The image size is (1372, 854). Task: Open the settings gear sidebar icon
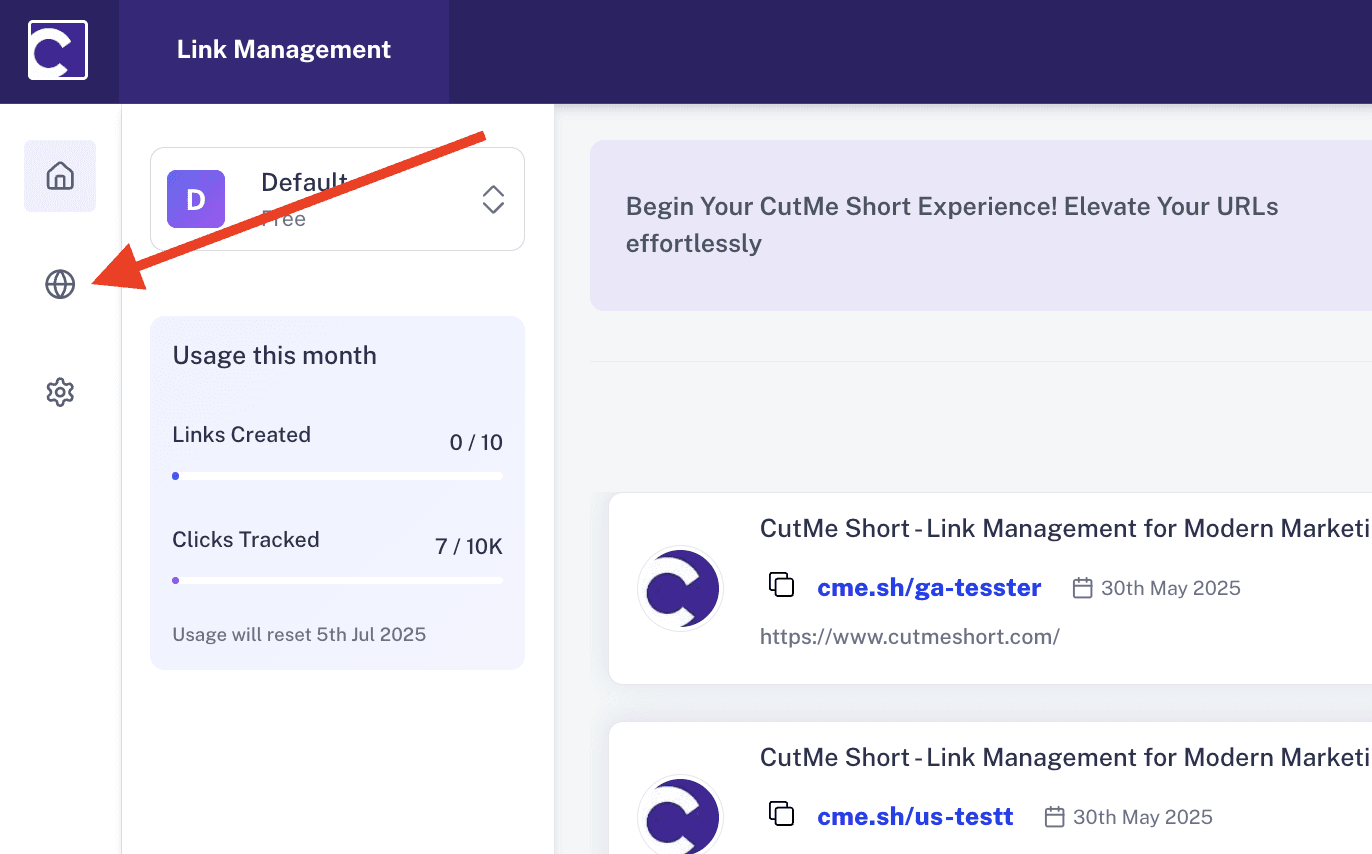click(x=60, y=392)
